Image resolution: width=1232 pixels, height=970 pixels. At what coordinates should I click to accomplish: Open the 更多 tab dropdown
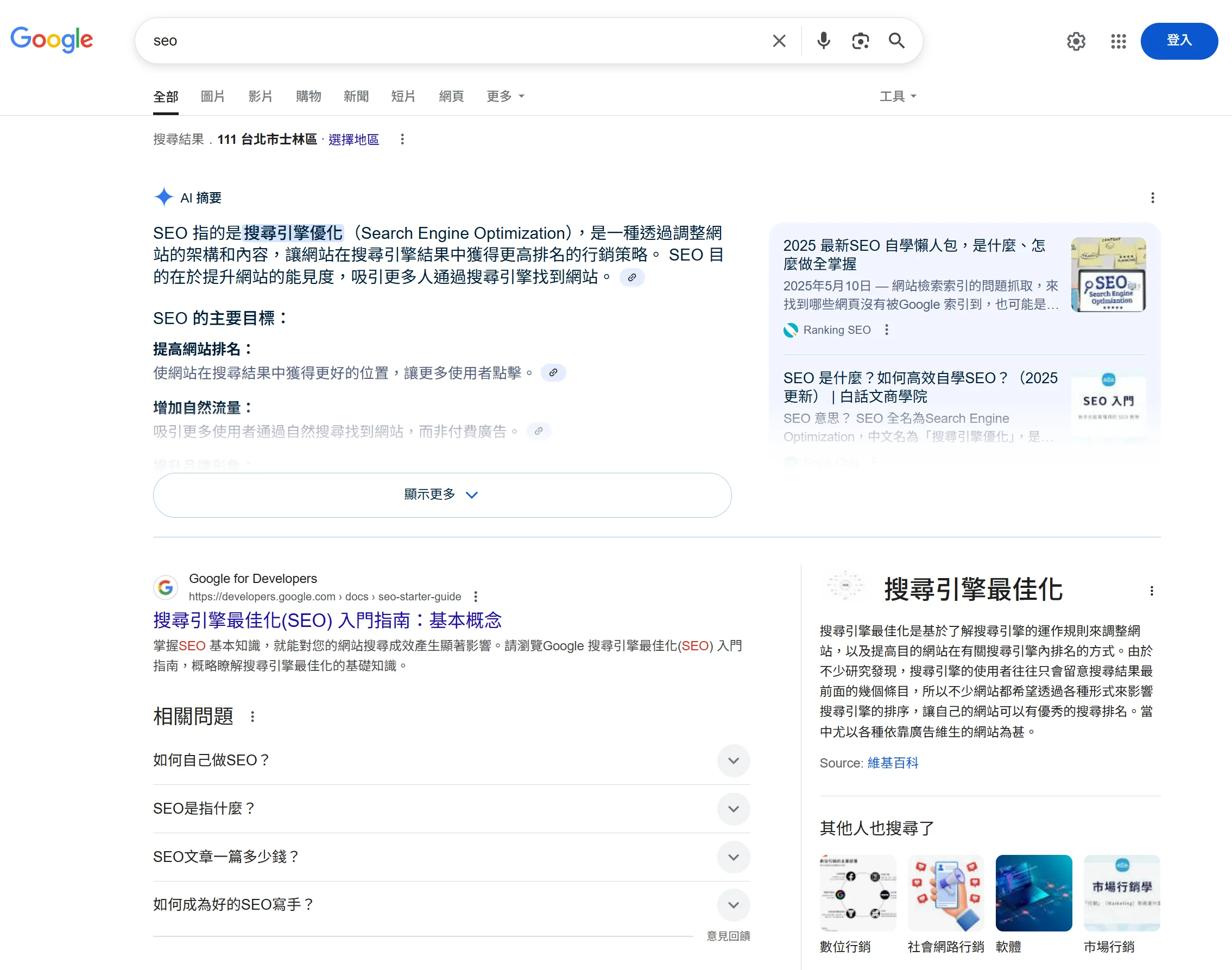click(x=504, y=96)
